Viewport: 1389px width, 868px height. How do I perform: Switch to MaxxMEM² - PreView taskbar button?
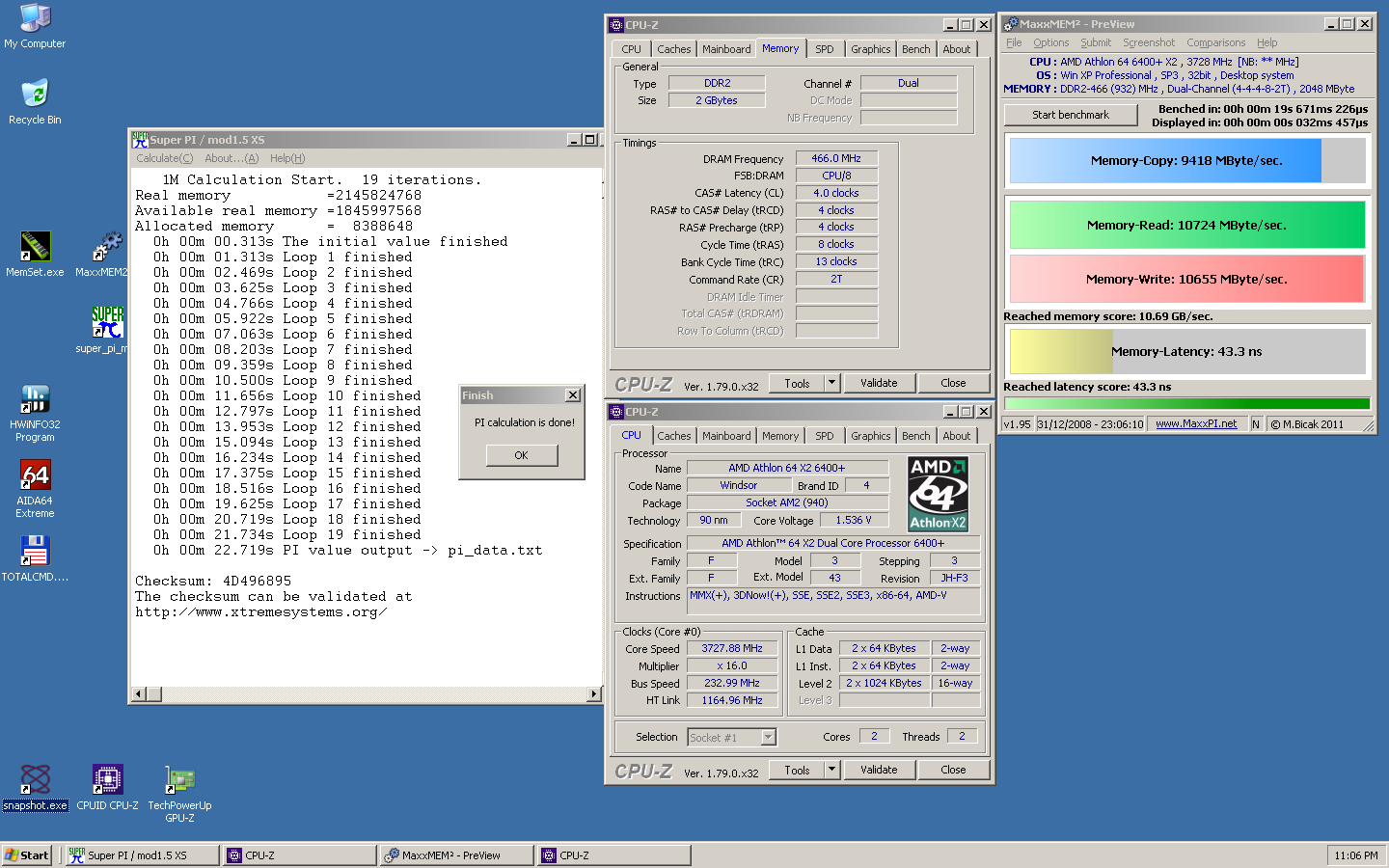click(x=455, y=855)
